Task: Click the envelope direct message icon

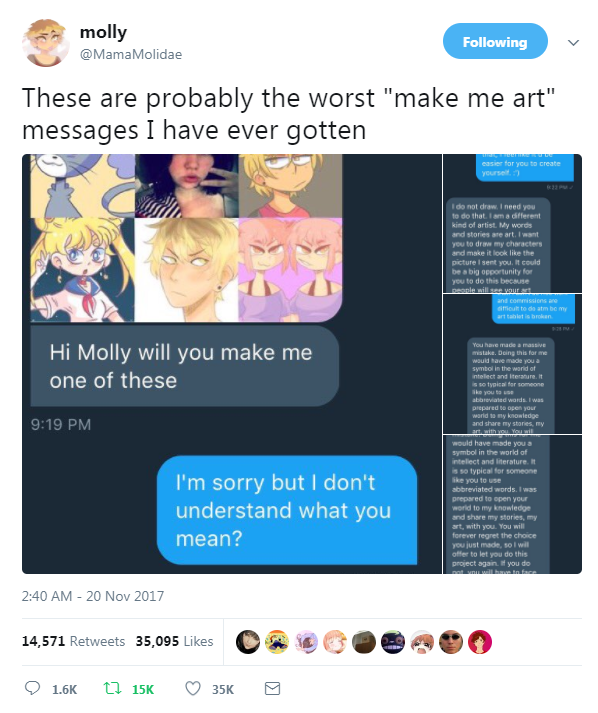Action: pos(272,688)
